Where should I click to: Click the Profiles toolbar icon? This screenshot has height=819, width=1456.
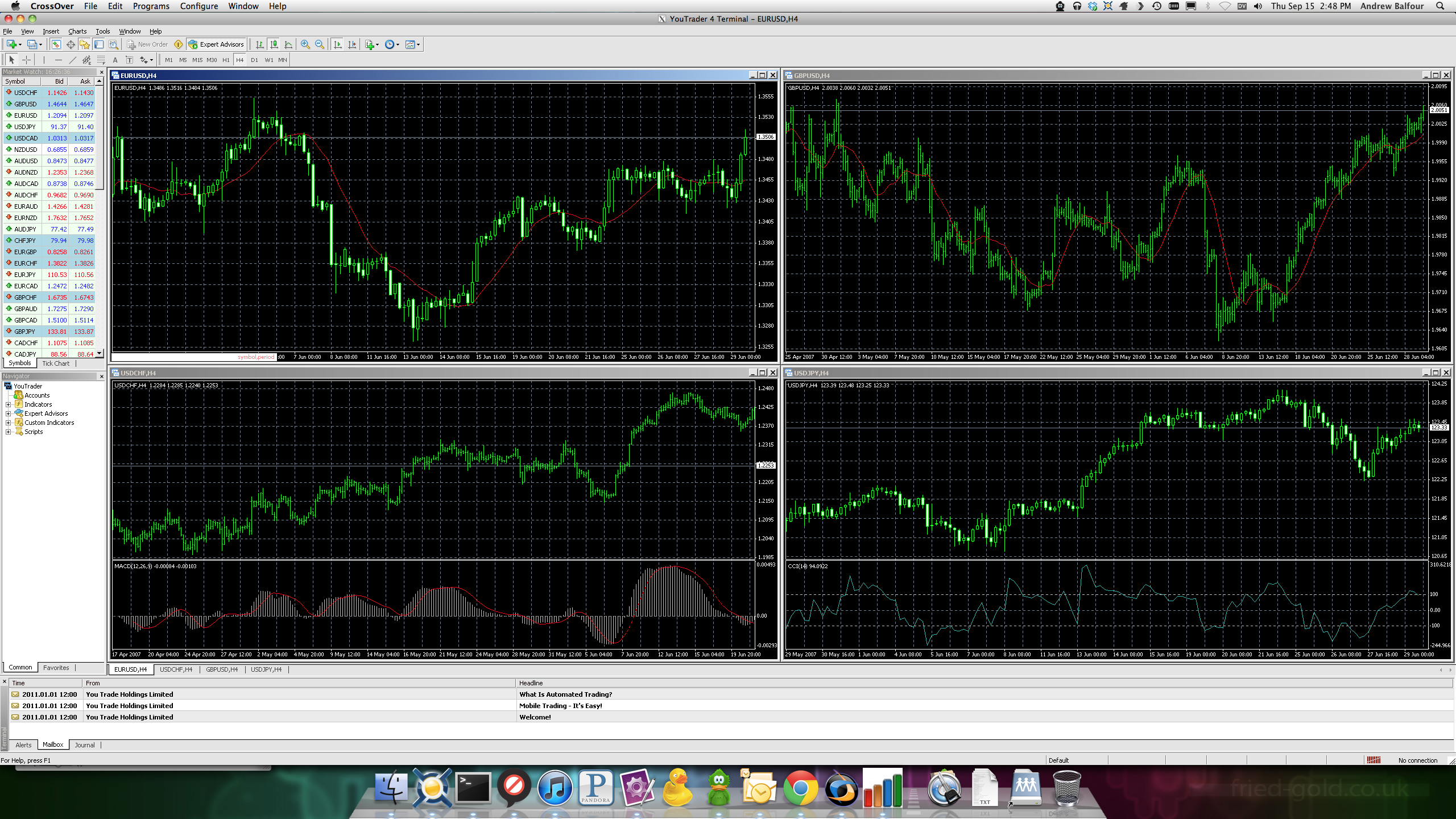click(x=32, y=44)
